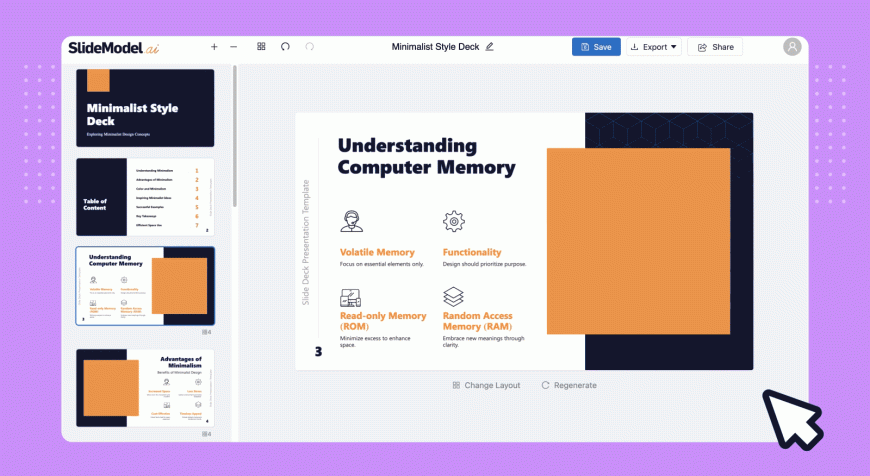Select the stacked layers icon above RAM
The width and height of the screenshot is (870, 476).
point(453,297)
